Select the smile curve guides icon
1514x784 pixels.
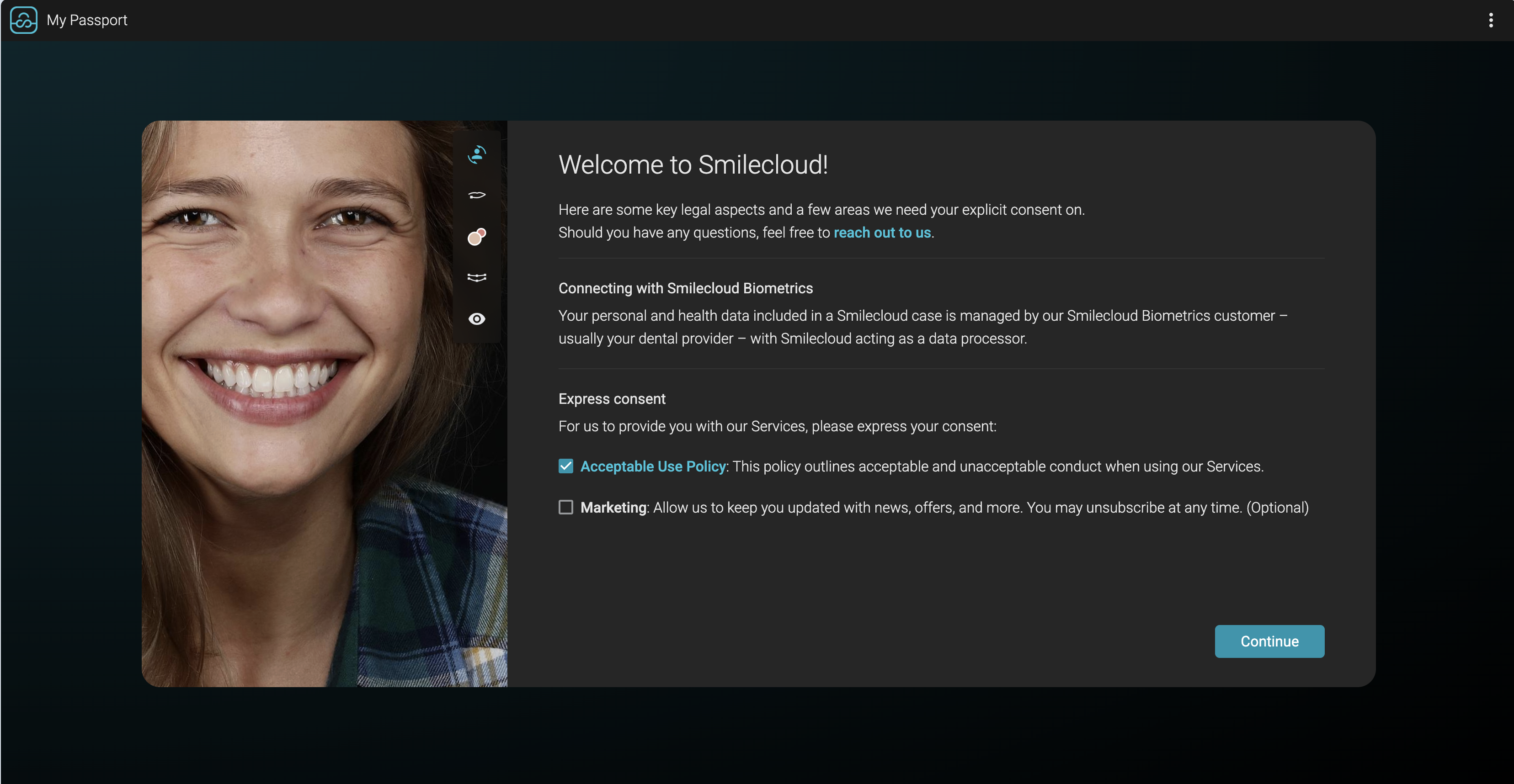click(477, 277)
